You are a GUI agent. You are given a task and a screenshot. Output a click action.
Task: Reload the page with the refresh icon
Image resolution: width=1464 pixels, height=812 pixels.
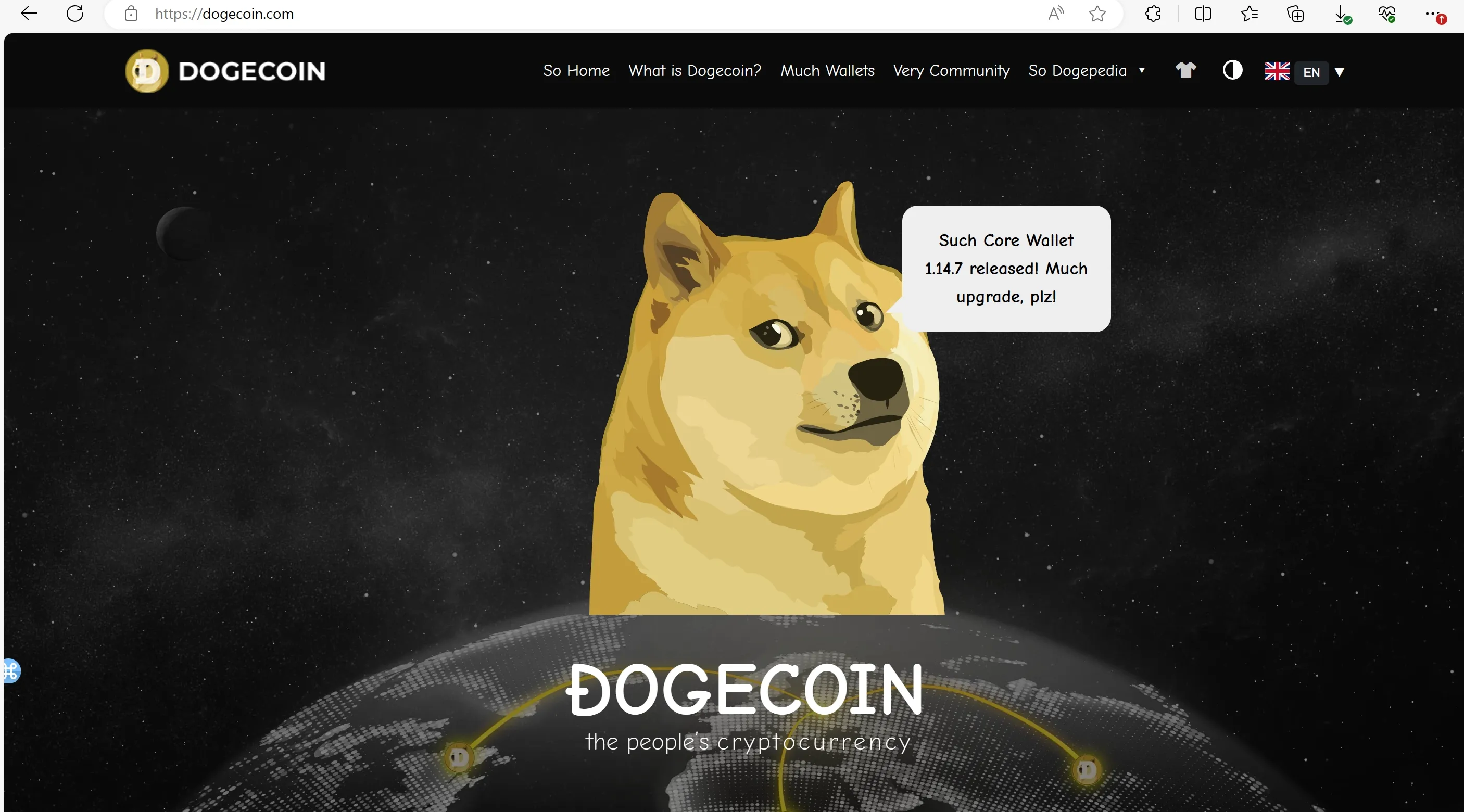[75, 14]
